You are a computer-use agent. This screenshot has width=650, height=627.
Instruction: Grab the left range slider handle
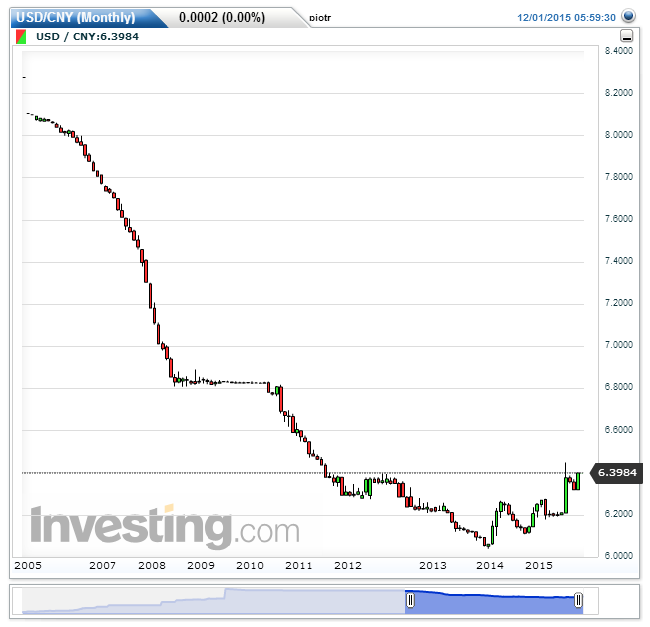click(x=410, y=600)
